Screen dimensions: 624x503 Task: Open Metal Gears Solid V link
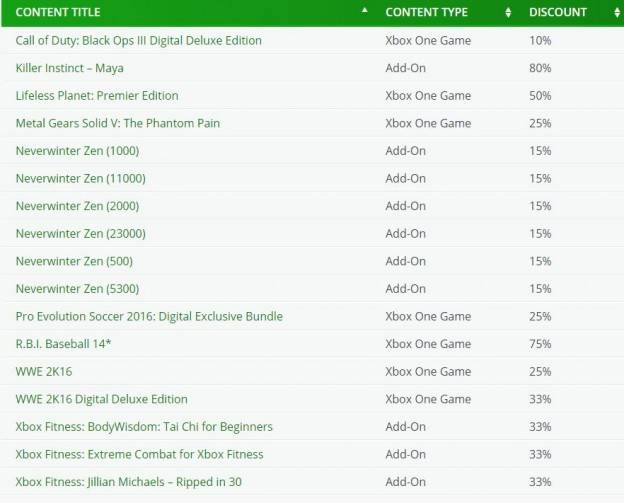(x=118, y=123)
